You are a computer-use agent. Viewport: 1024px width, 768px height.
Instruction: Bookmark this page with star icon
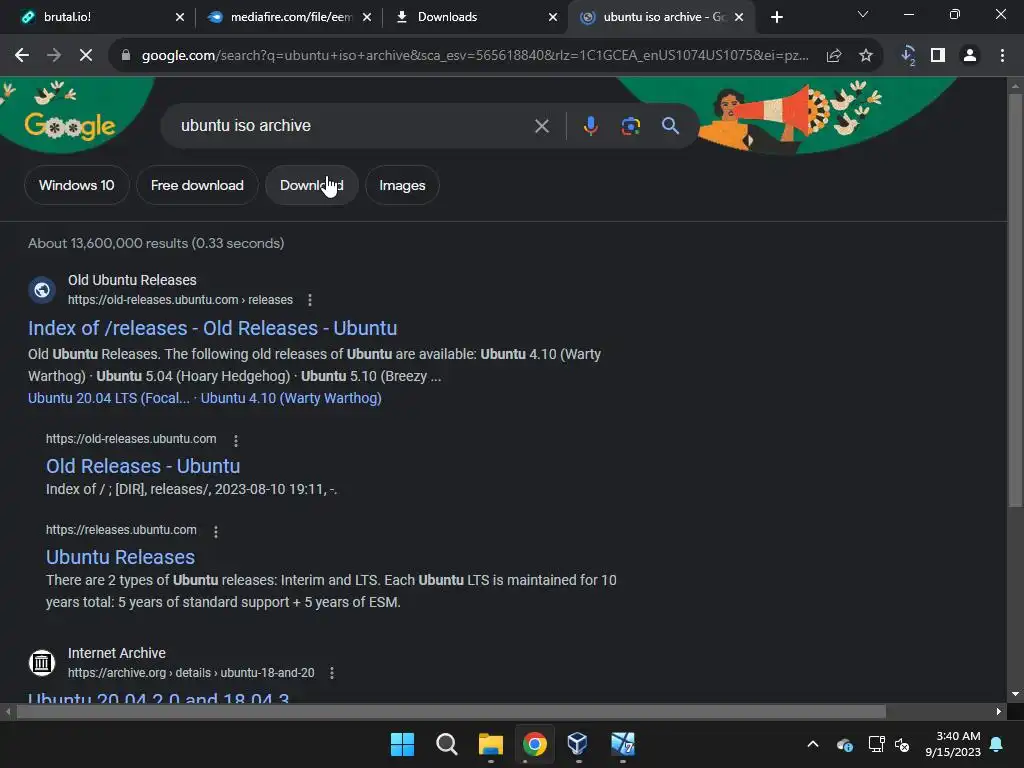coord(866,56)
